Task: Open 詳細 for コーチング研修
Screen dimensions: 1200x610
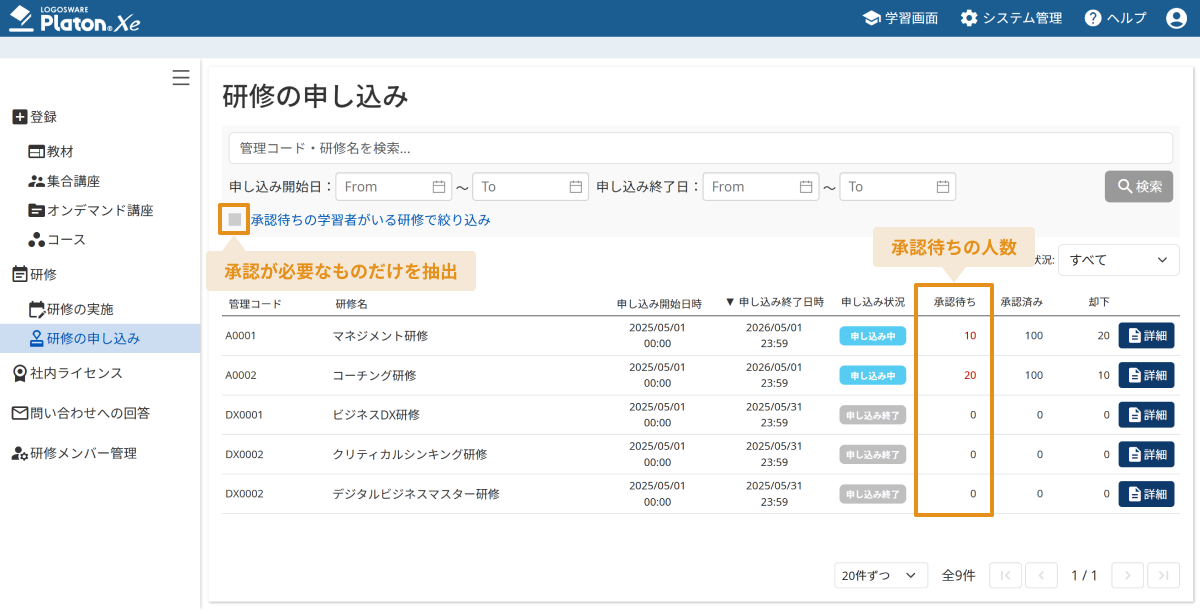Action: (1147, 375)
